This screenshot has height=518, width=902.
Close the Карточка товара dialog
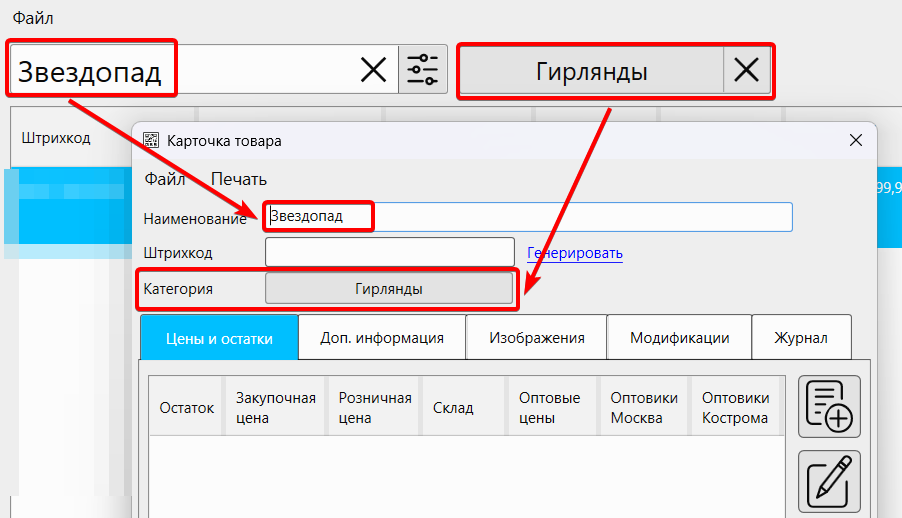(855, 141)
